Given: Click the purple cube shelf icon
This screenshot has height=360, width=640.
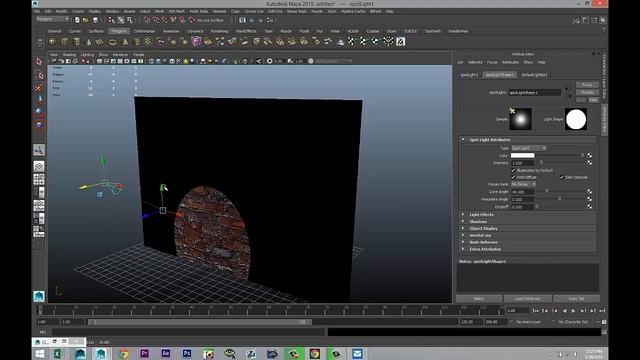Looking at the screenshot, I should point(196,41).
